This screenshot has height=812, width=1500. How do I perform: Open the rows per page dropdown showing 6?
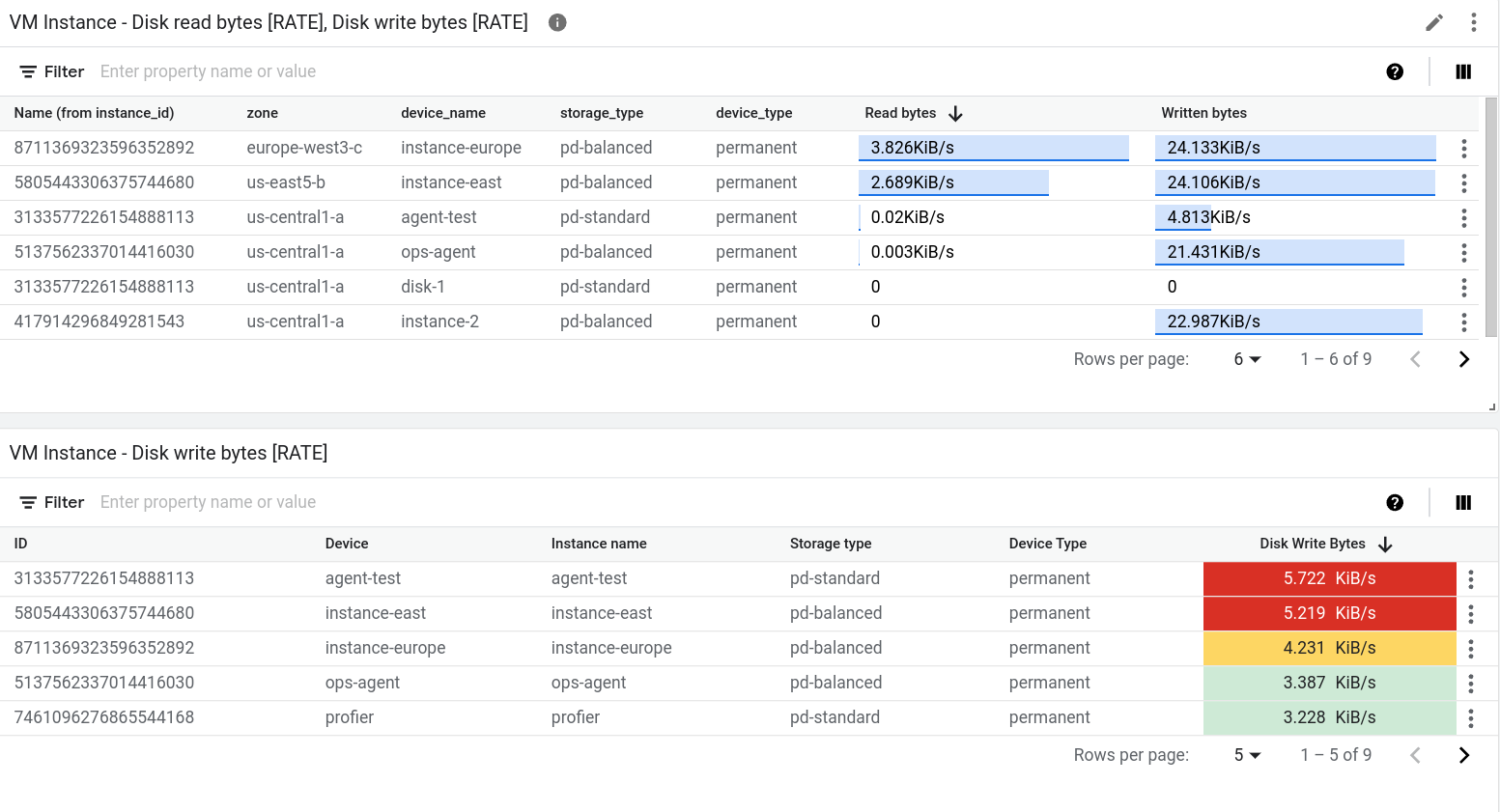pyautogui.click(x=1247, y=358)
